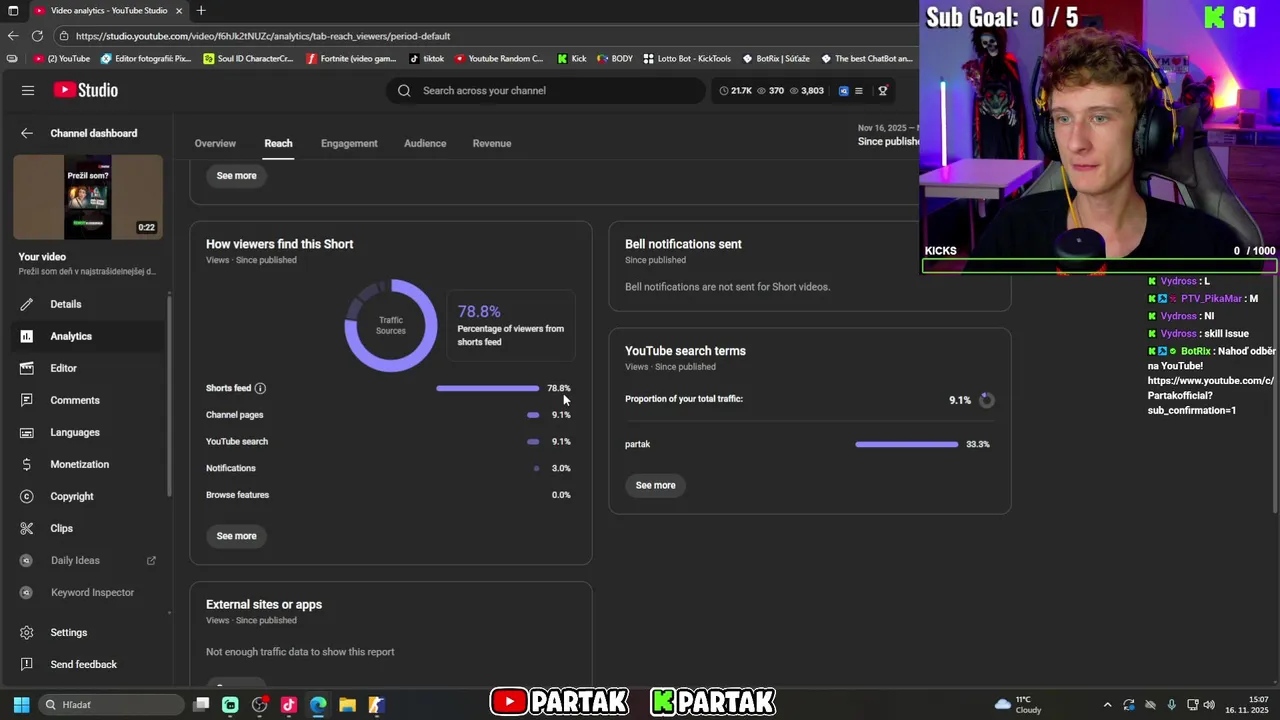Click the 'partak' search term
This screenshot has width=1280, height=720.
(638, 444)
